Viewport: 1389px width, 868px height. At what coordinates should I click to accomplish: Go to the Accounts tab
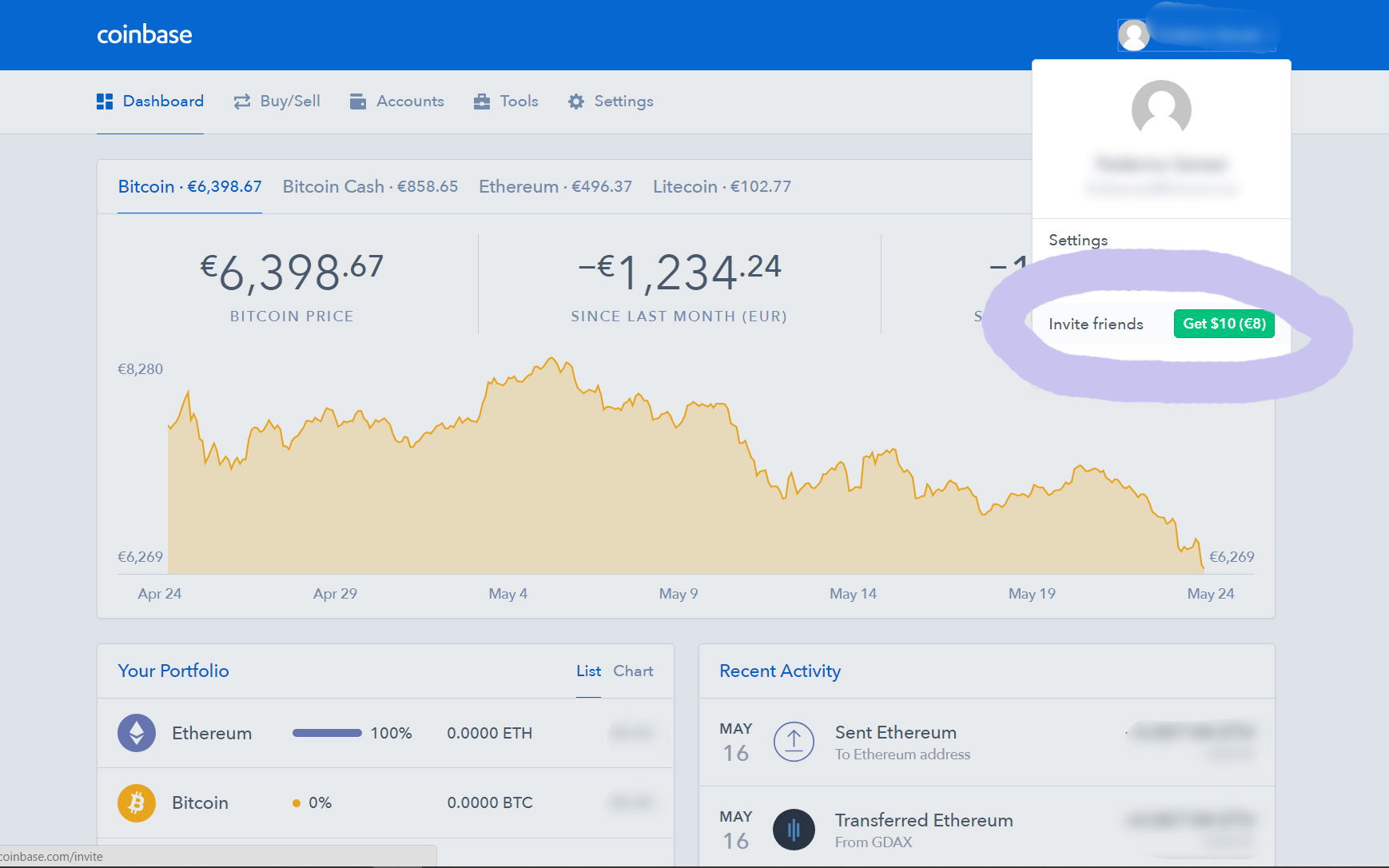pyautogui.click(x=397, y=102)
